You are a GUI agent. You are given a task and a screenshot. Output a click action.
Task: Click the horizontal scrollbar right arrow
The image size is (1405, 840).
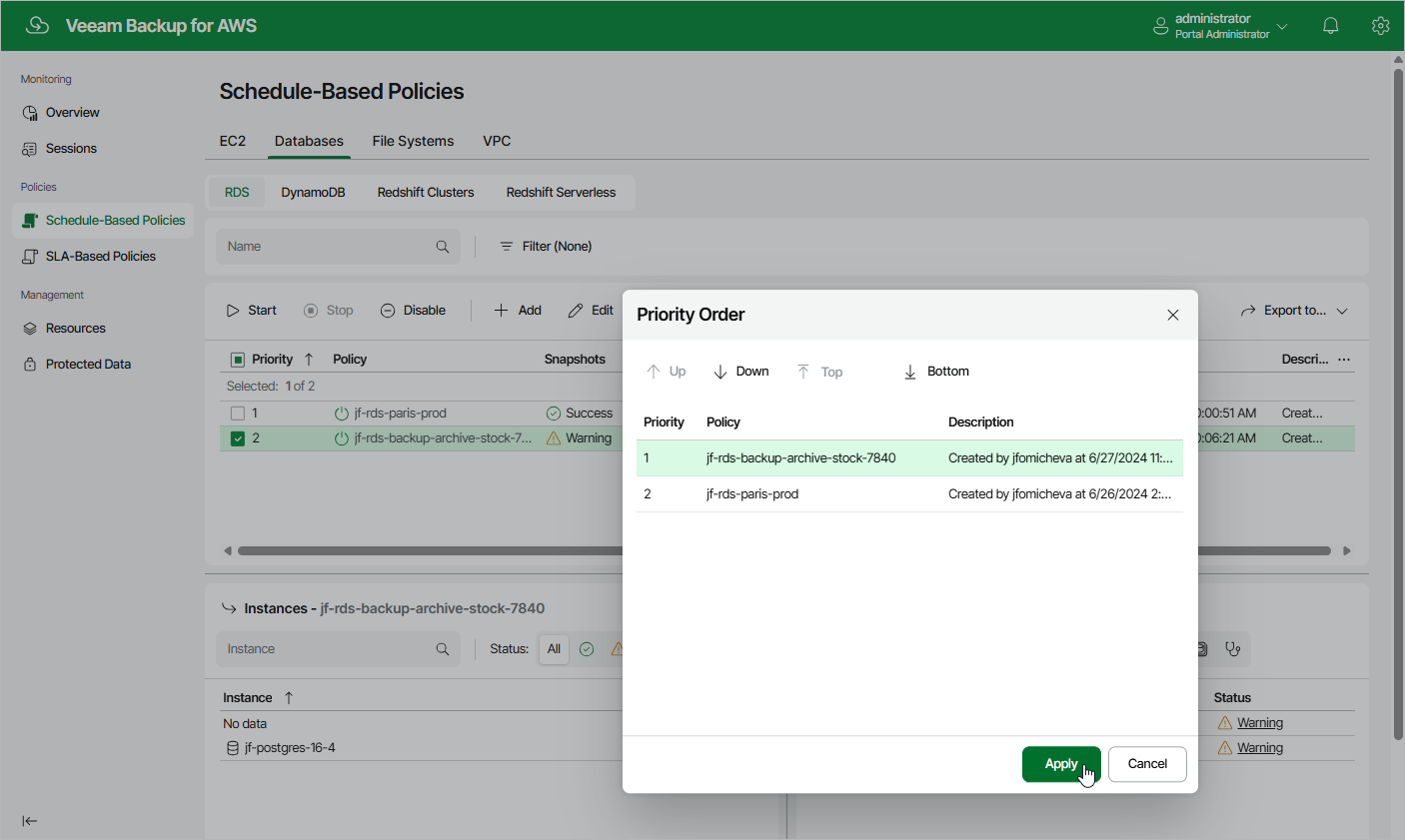[x=1346, y=551]
